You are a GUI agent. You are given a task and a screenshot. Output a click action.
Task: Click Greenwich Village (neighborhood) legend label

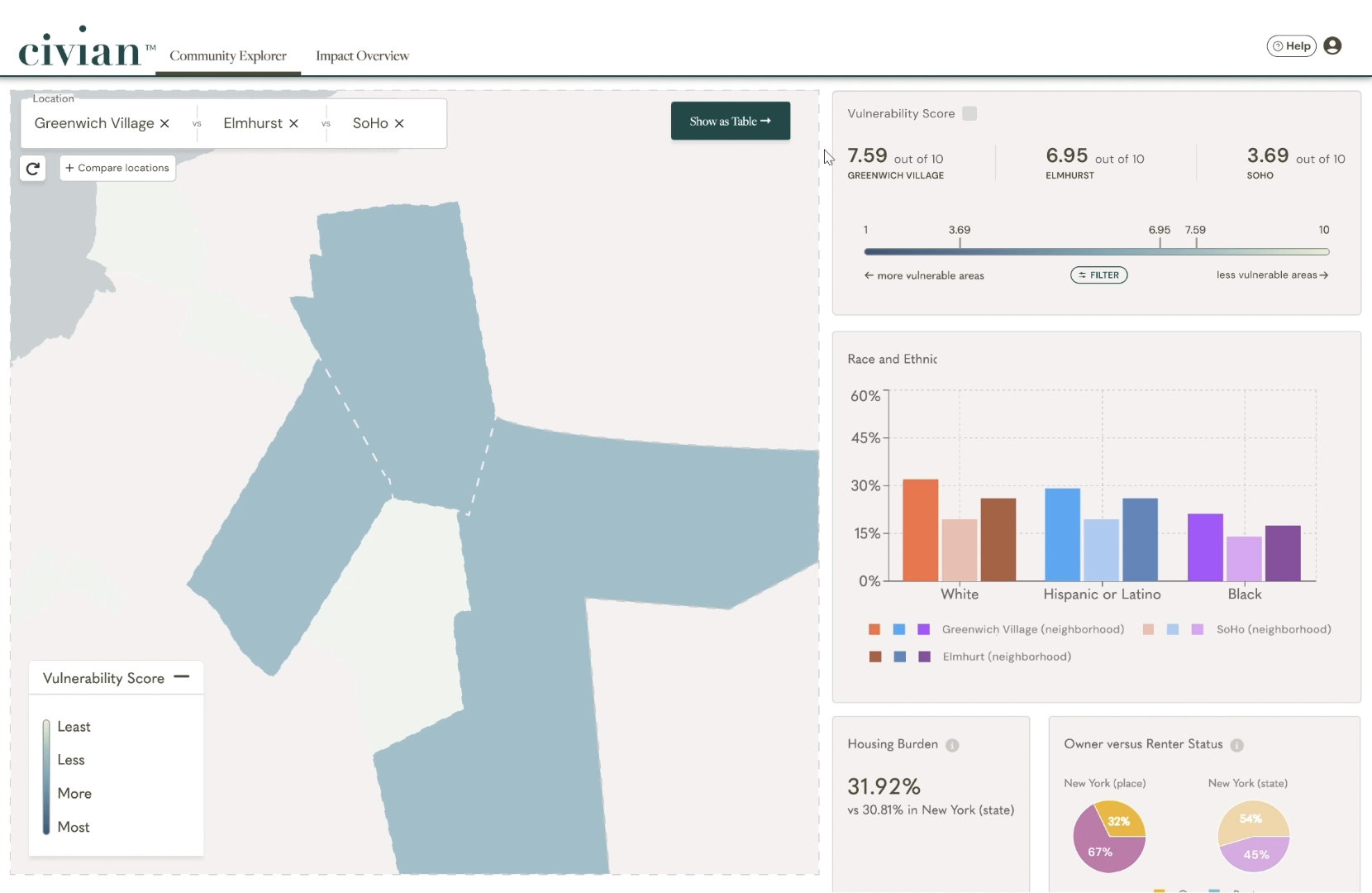coord(1033,629)
